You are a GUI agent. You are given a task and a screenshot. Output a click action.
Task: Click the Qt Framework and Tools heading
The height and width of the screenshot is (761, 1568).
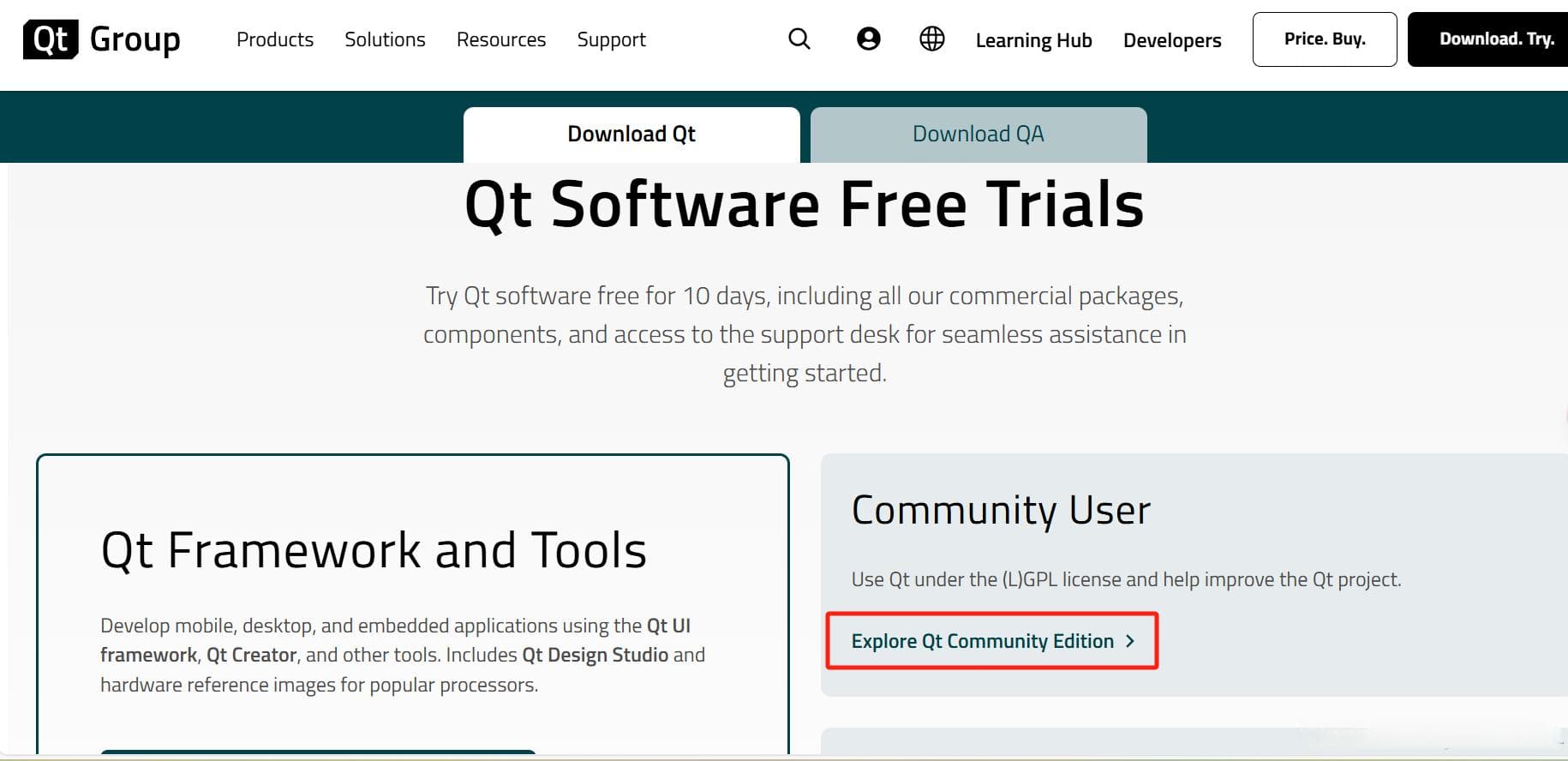[374, 550]
